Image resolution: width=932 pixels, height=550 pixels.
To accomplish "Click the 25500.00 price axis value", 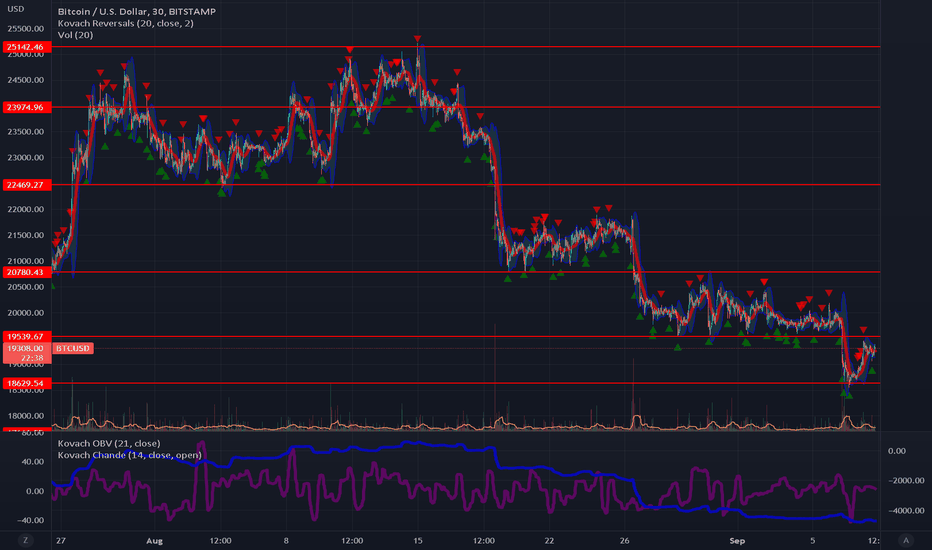I will pyautogui.click(x=26, y=29).
